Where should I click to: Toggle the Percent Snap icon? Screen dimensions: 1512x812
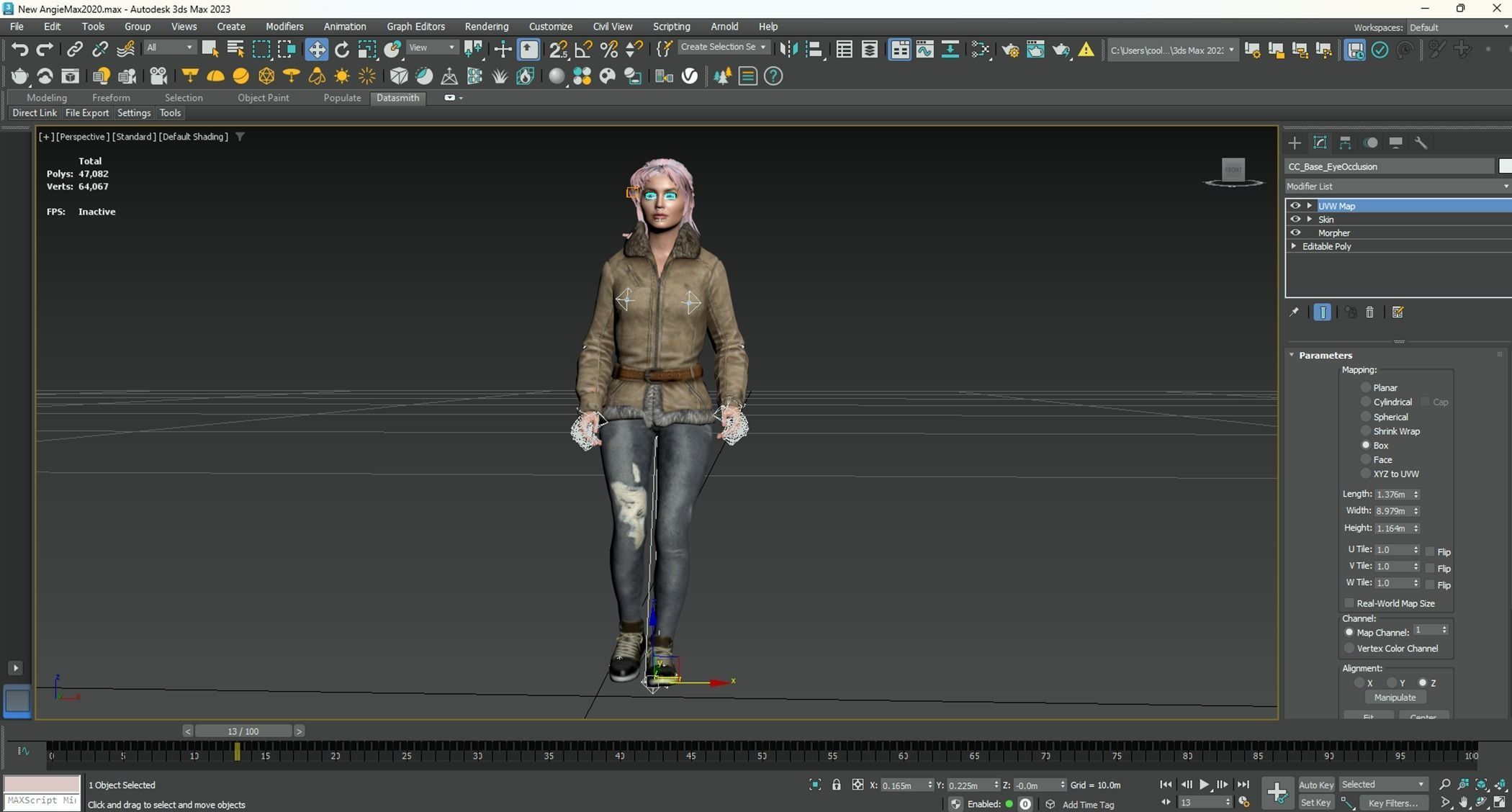[609, 49]
